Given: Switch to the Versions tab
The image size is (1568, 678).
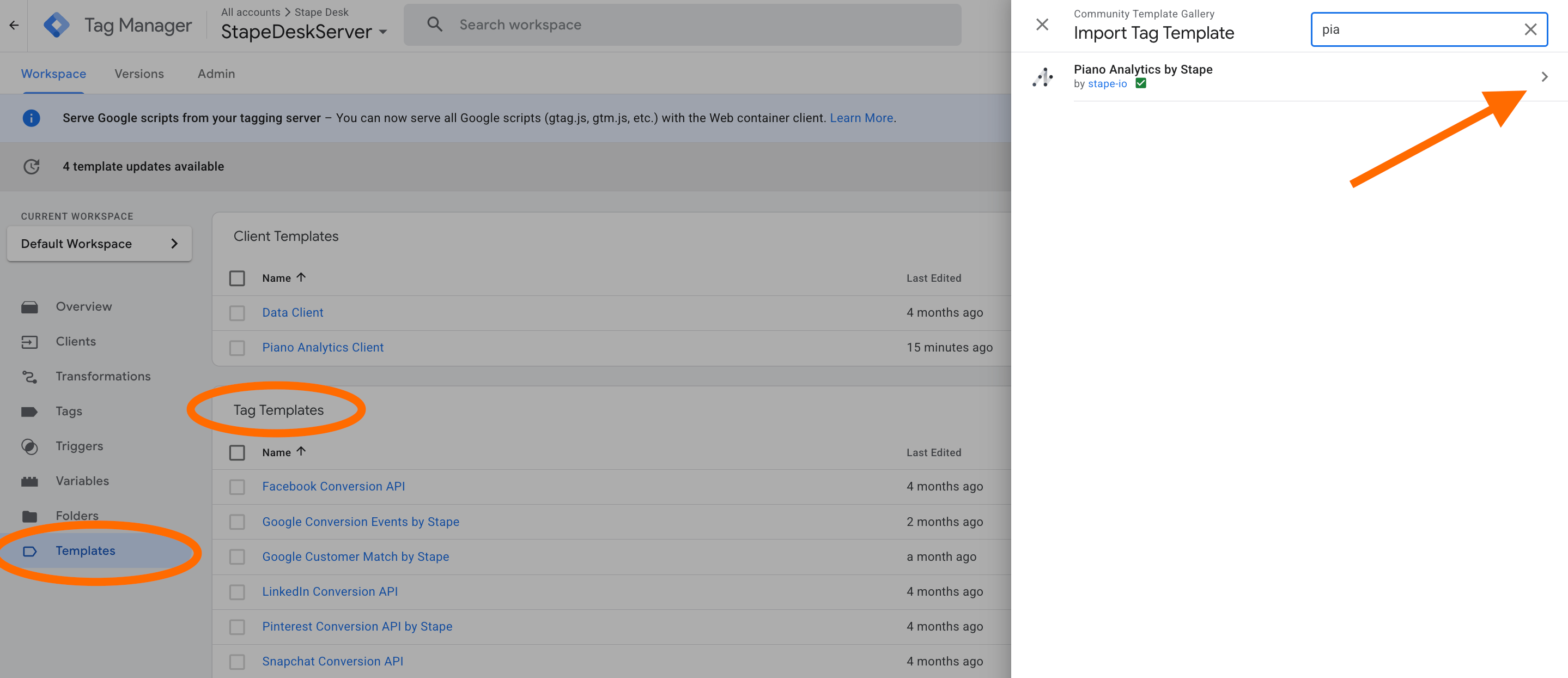Looking at the screenshot, I should click(139, 74).
